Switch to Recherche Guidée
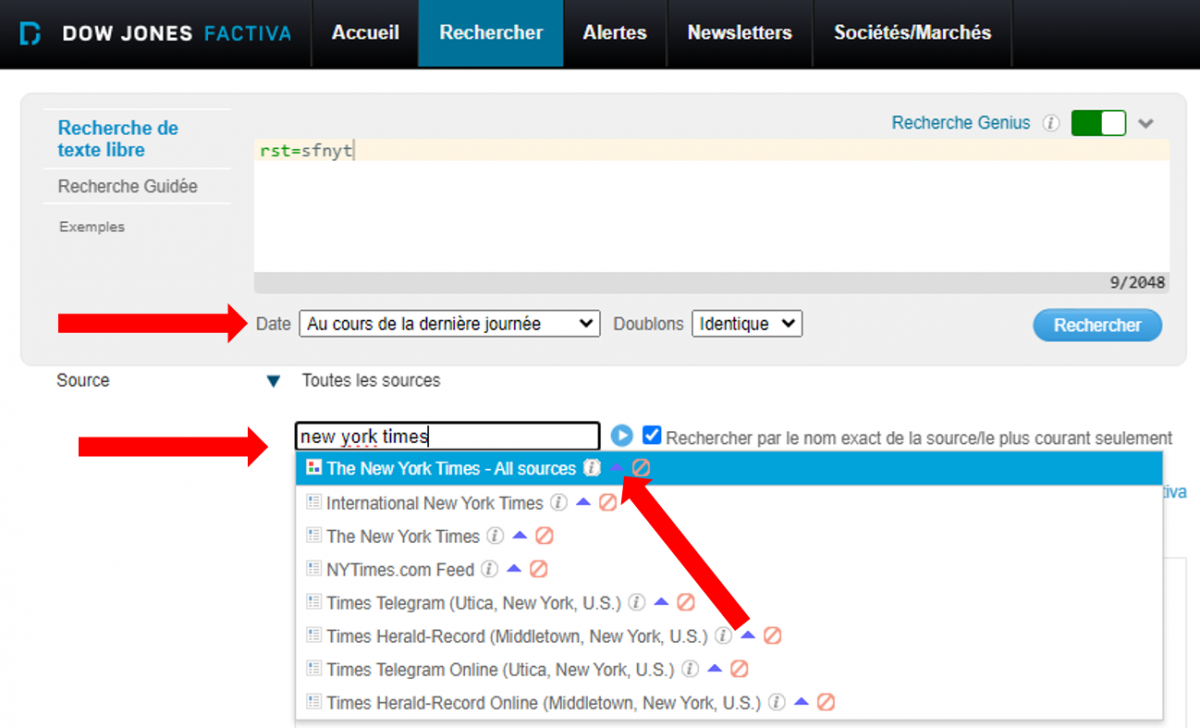1200x728 pixels. (128, 186)
